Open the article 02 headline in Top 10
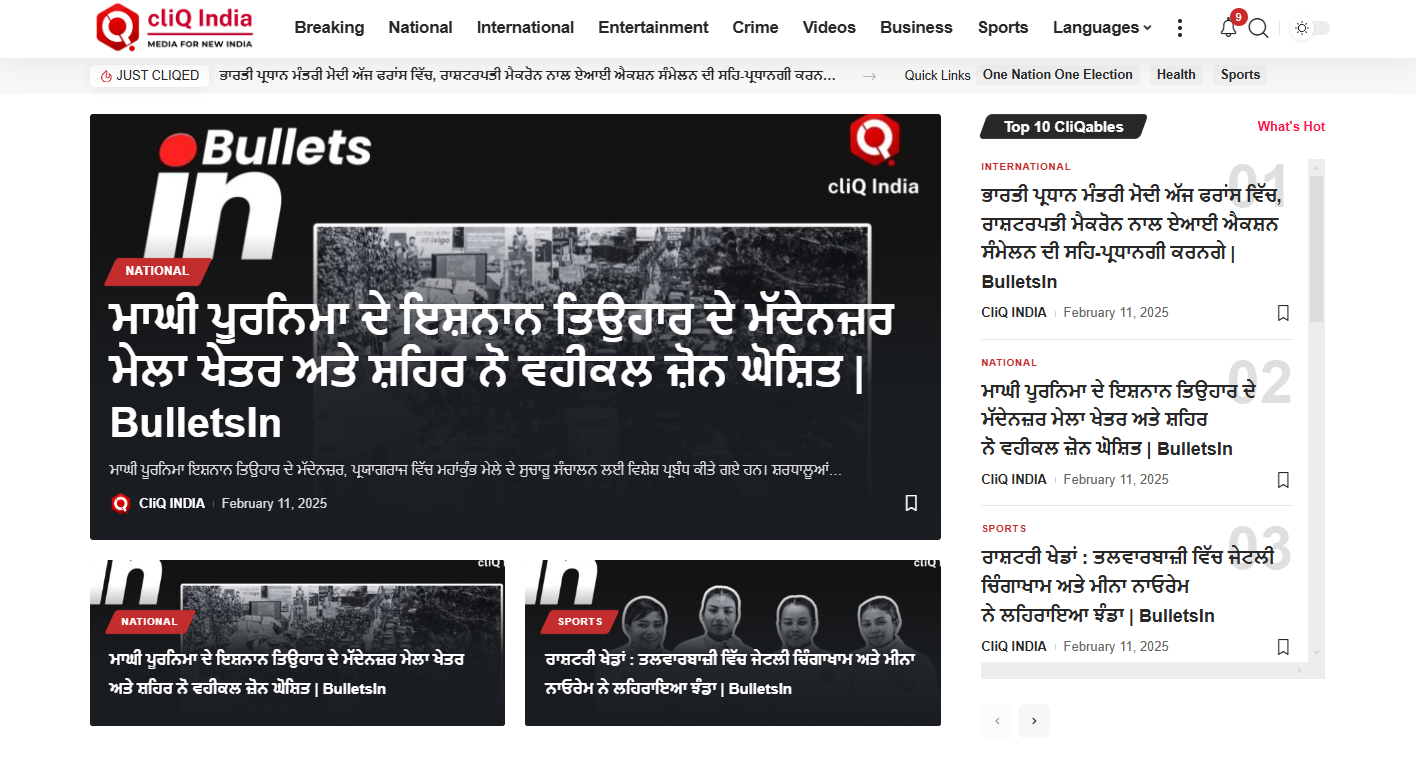1416x763 pixels. click(1118, 418)
